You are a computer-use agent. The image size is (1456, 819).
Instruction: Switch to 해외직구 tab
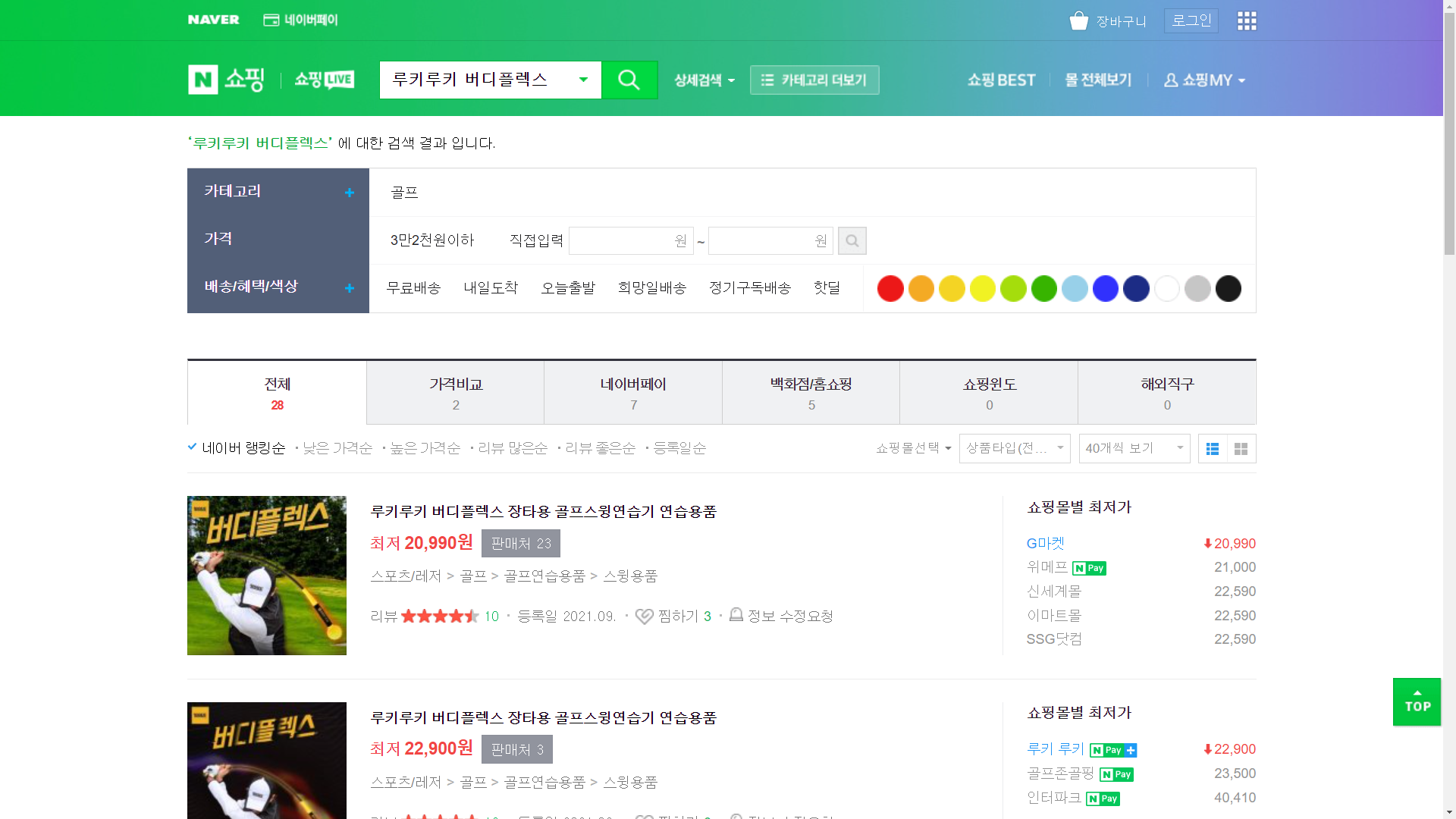pos(1167,393)
